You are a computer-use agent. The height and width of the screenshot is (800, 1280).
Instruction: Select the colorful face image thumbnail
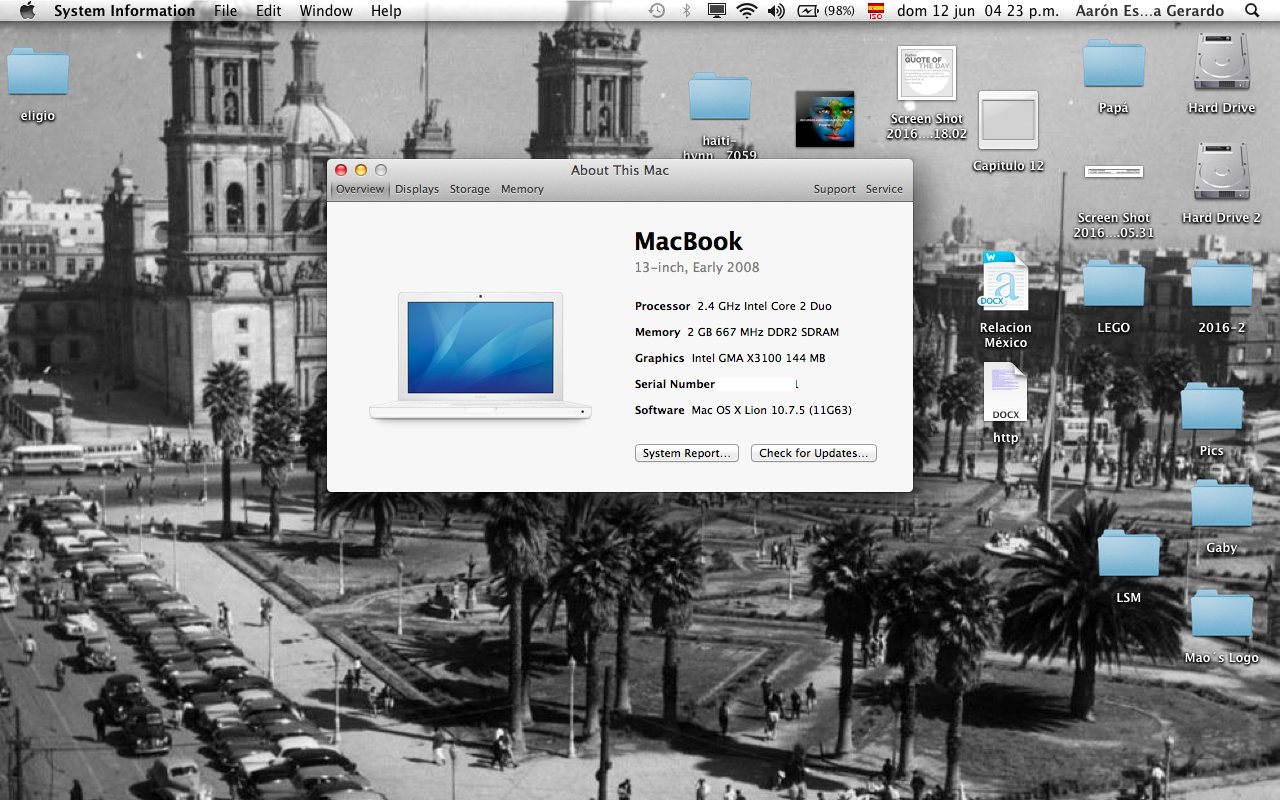tap(824, 119)
